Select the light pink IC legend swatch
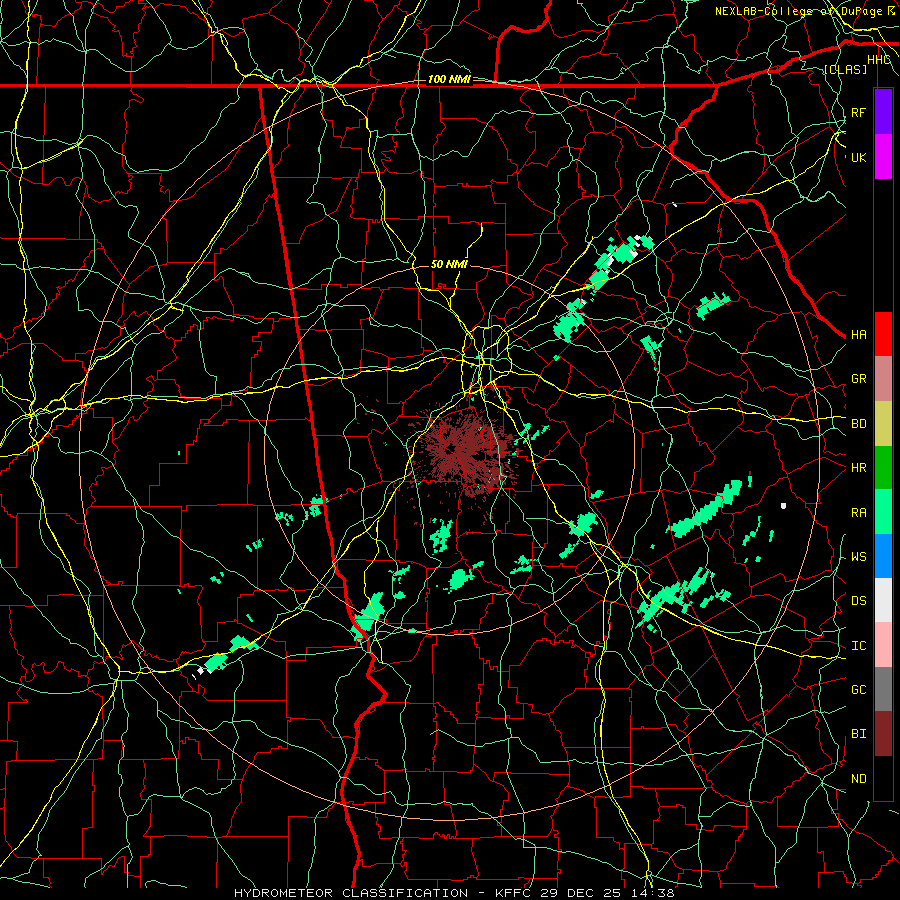The height and width of the screenshot is (900, 900). [x=883, y=645]
